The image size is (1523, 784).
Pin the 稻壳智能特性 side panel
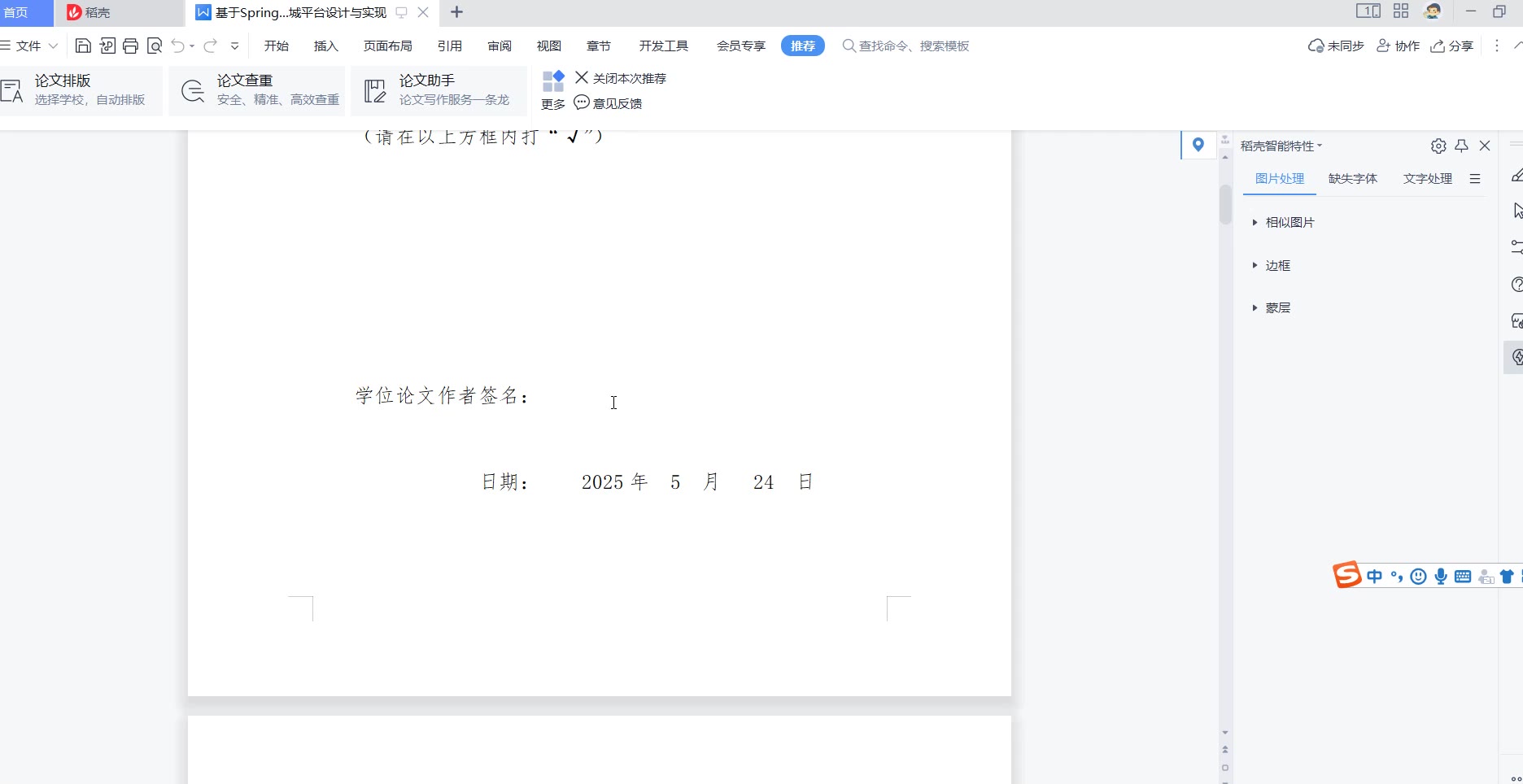click(x=1462, y=146)
